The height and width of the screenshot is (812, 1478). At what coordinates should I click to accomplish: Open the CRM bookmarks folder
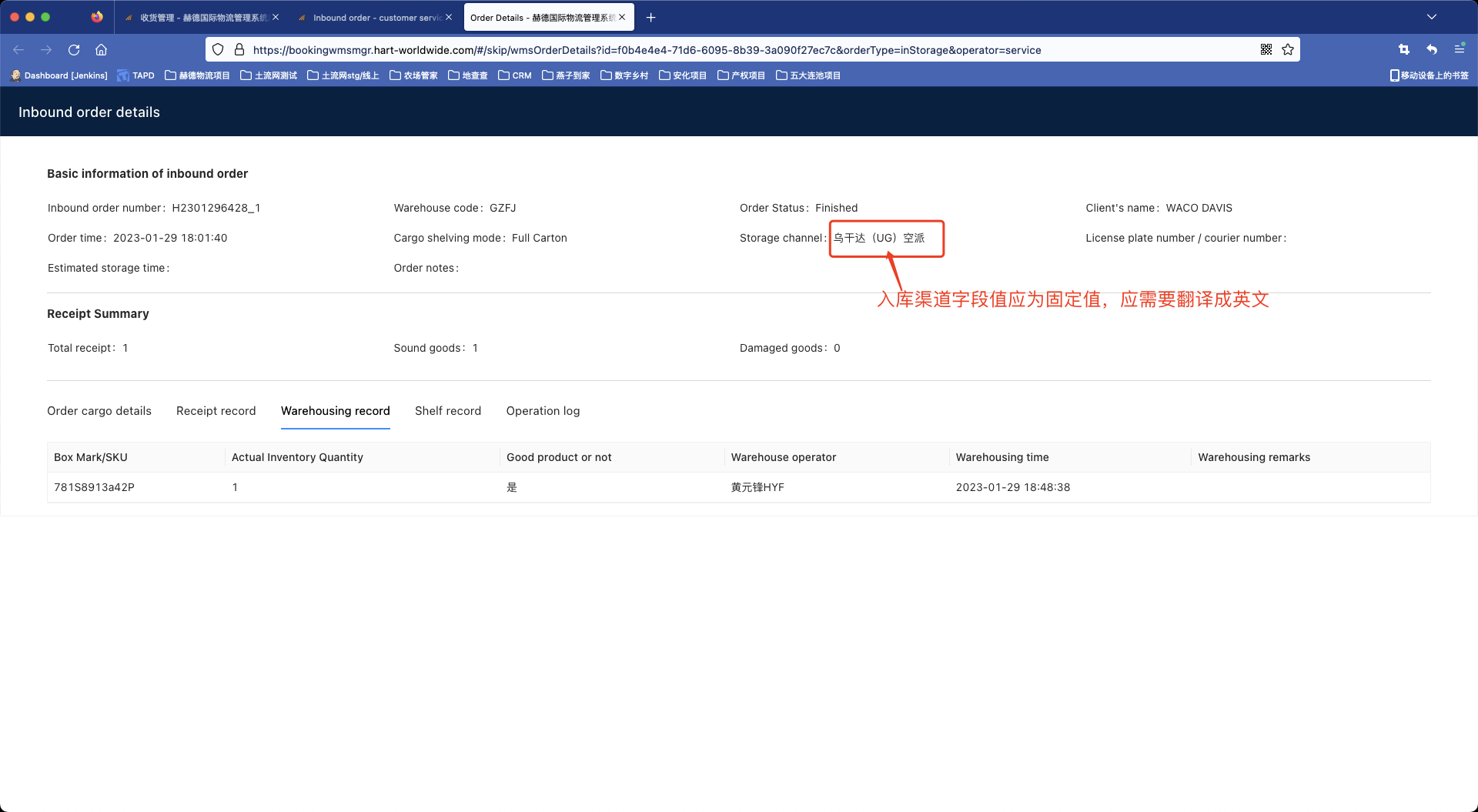[x=515, y=75]
